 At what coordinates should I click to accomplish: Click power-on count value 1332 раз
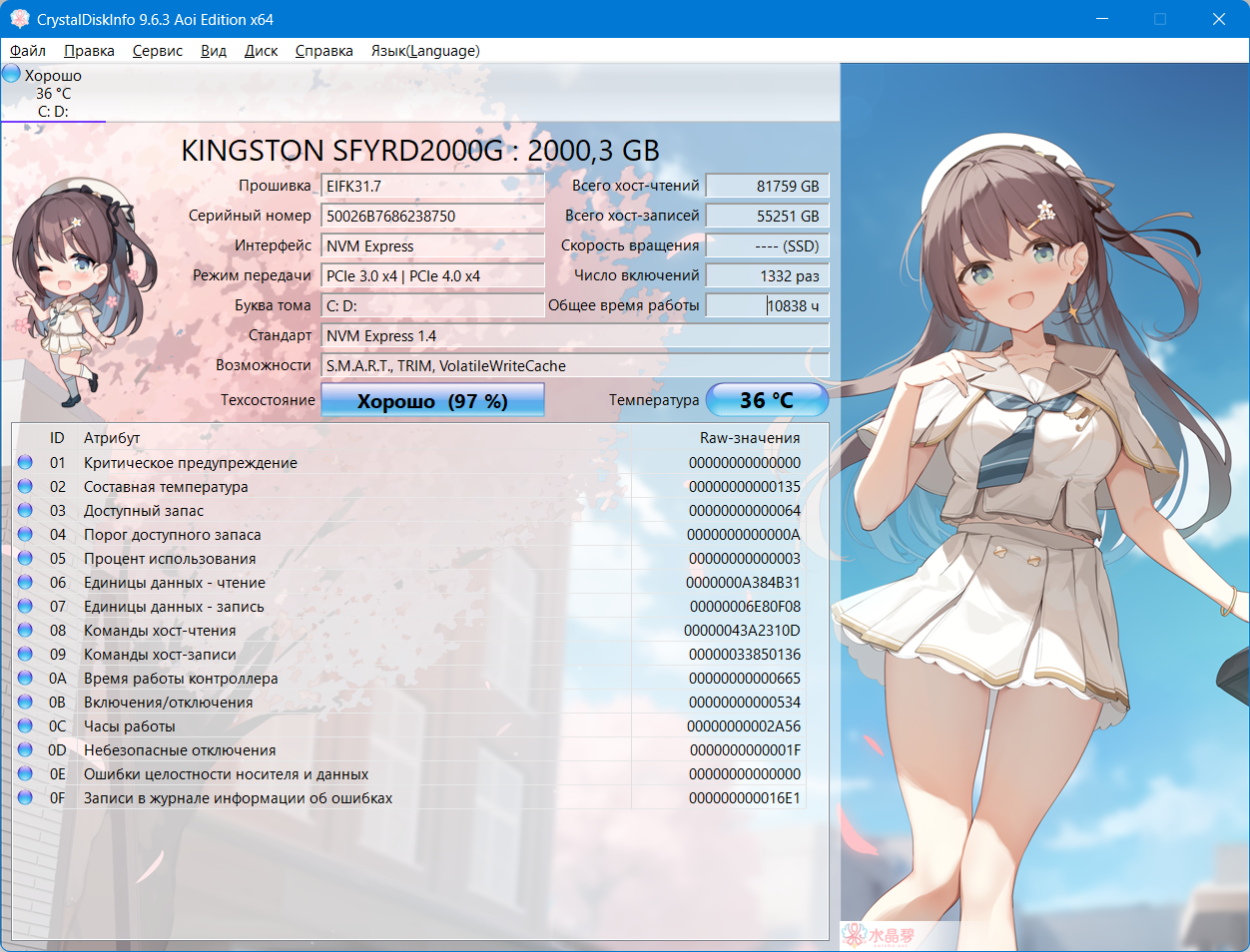(767, 275)
